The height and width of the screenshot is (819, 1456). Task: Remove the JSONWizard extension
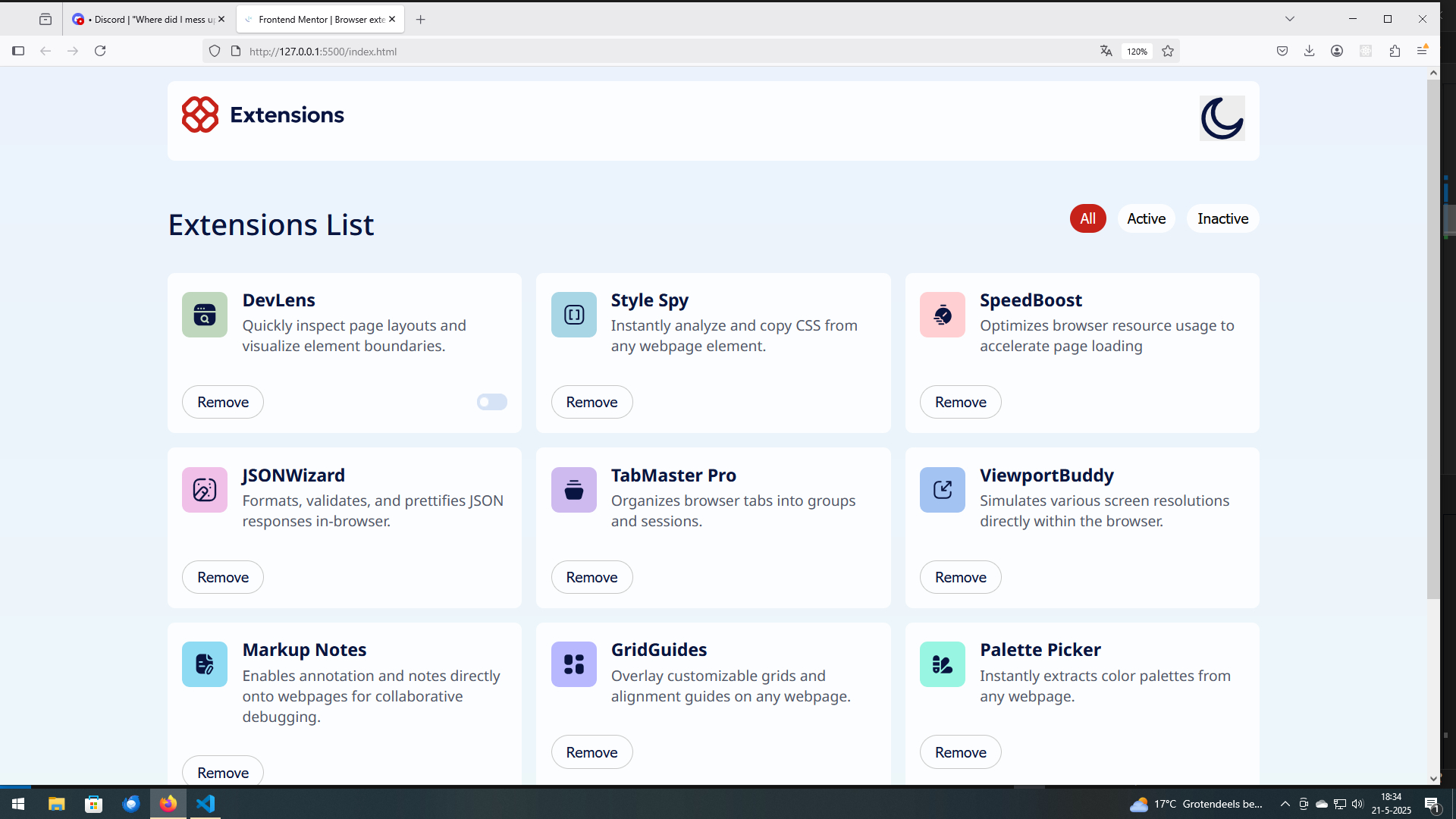click(223, 577)
